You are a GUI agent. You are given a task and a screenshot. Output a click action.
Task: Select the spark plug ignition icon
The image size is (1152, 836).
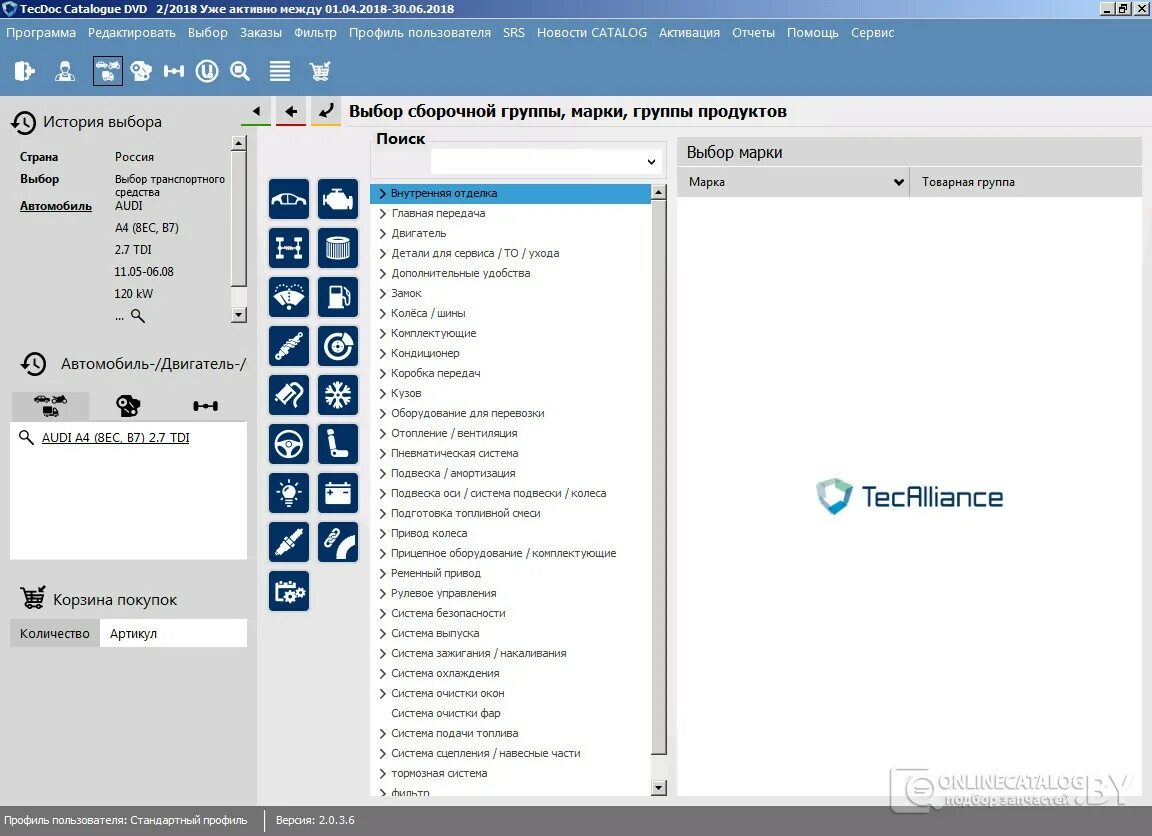point(289,542)
